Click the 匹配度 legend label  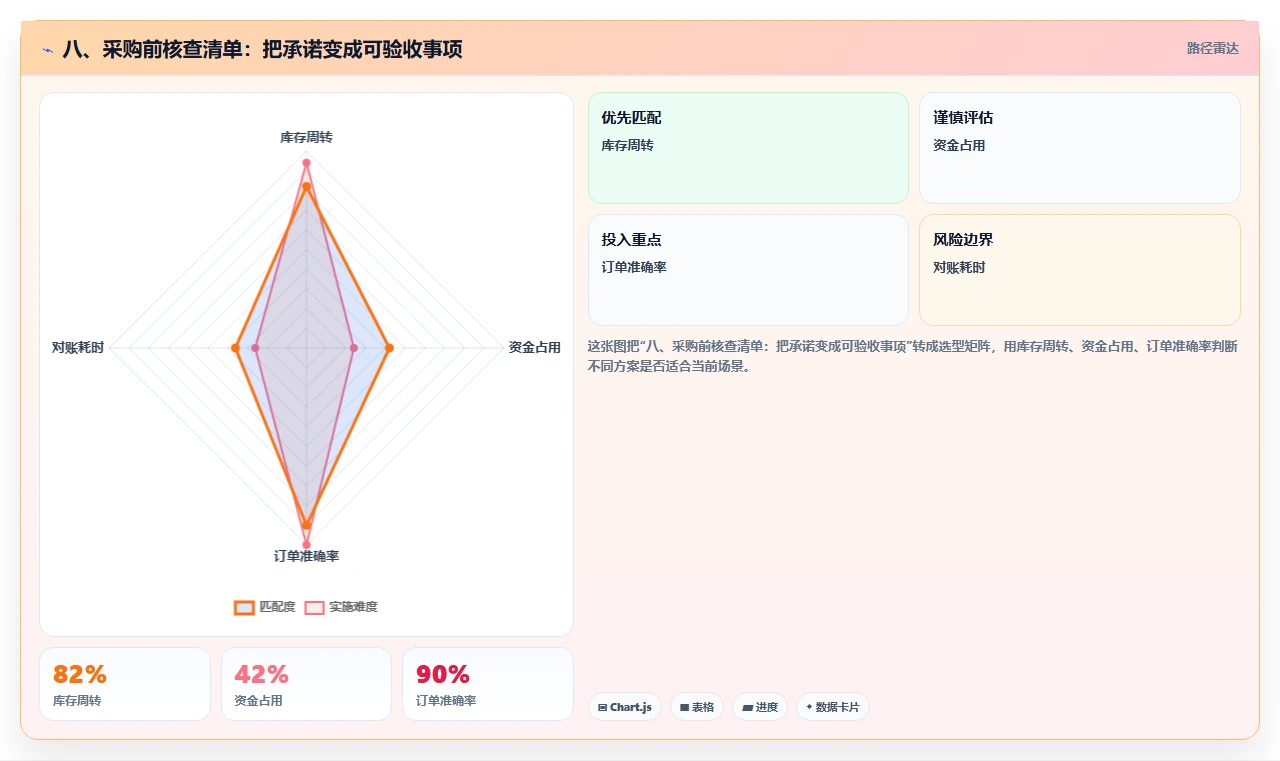277,607
